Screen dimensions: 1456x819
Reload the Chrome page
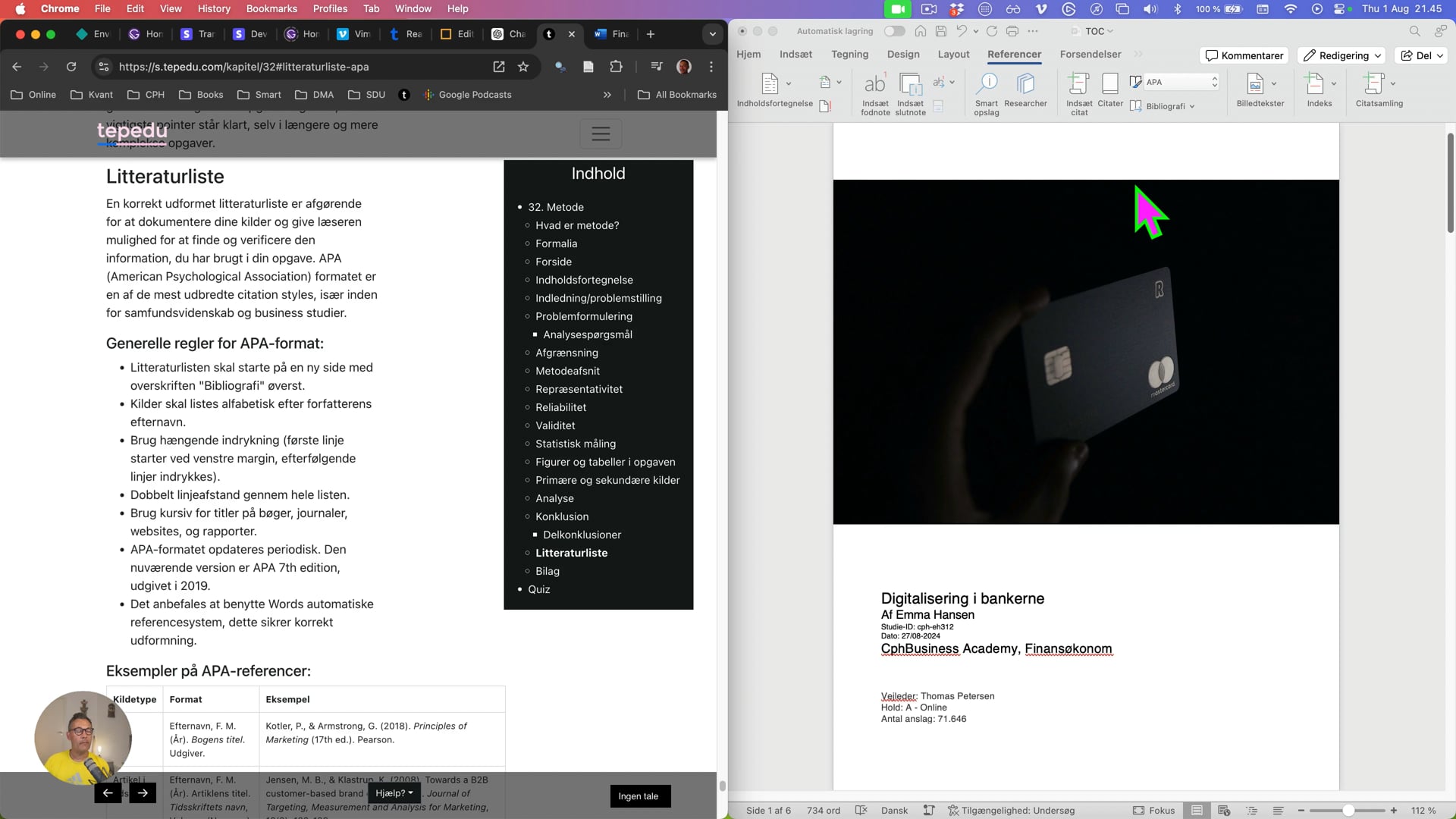tap(71, 67)
